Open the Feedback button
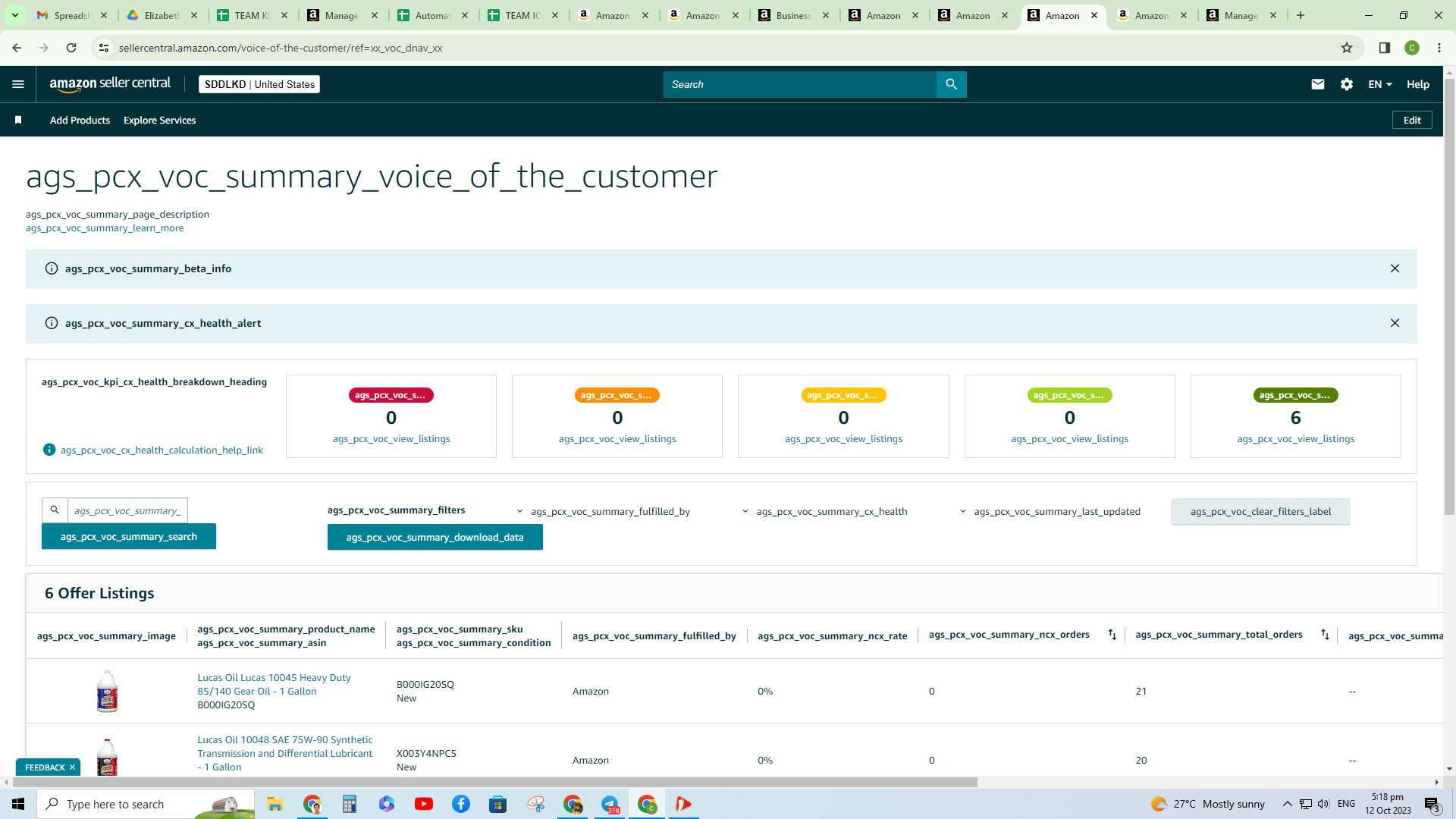1456x819 pixels. tap(45, 767)
